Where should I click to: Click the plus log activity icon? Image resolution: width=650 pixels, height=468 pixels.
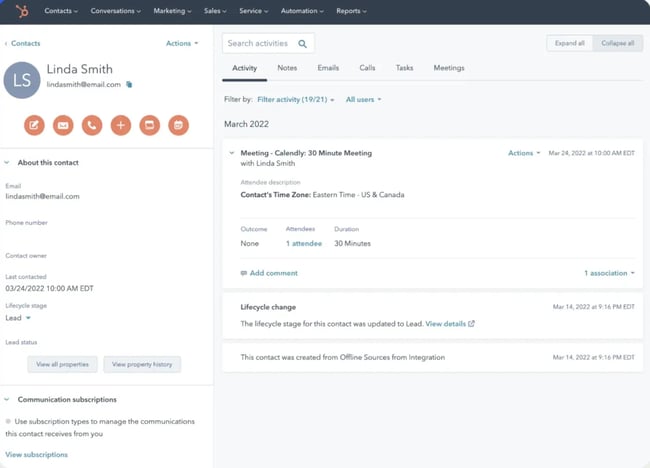tap(121, 125)
